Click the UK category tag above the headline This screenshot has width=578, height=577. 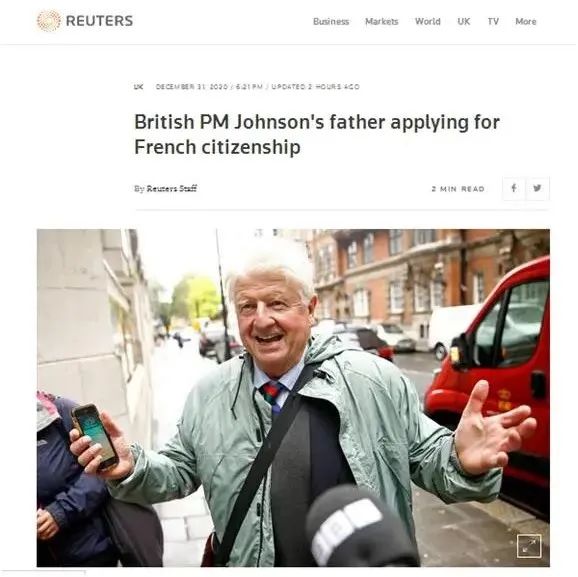(139, 87)
